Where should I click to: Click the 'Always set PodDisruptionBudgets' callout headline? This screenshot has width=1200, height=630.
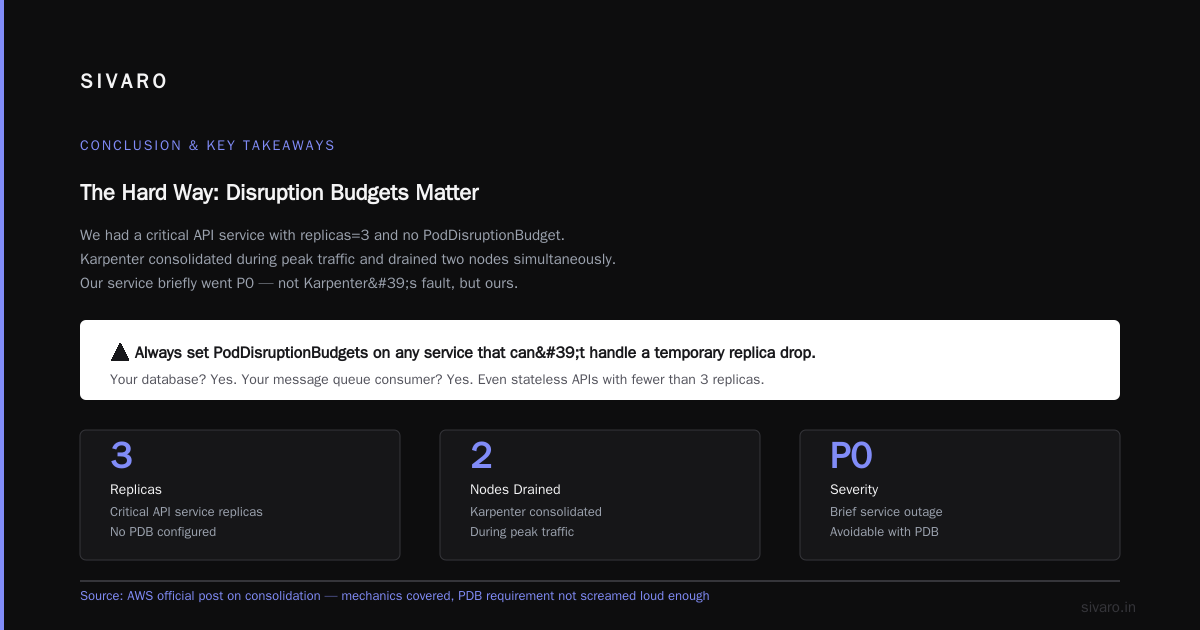475,352
